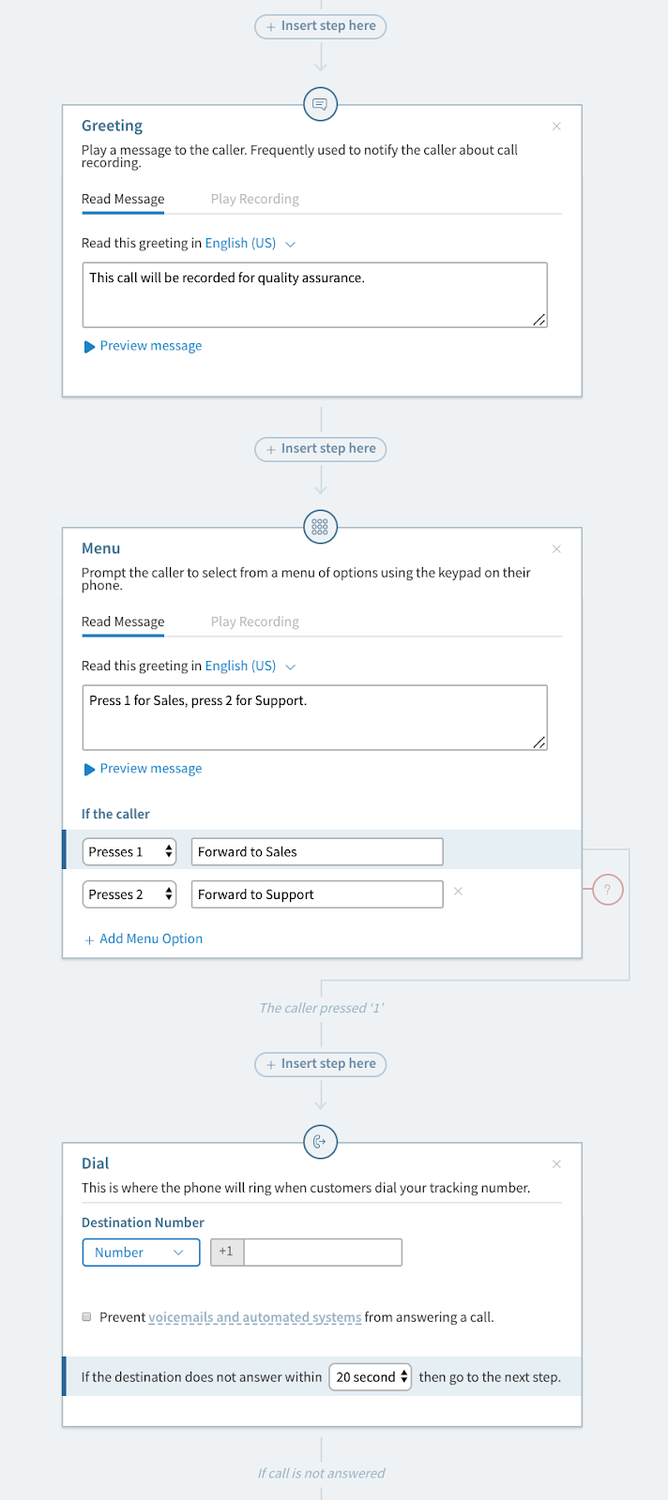
Task: Click the Menu step keypad icon
Action: click(x=320, y=527)
